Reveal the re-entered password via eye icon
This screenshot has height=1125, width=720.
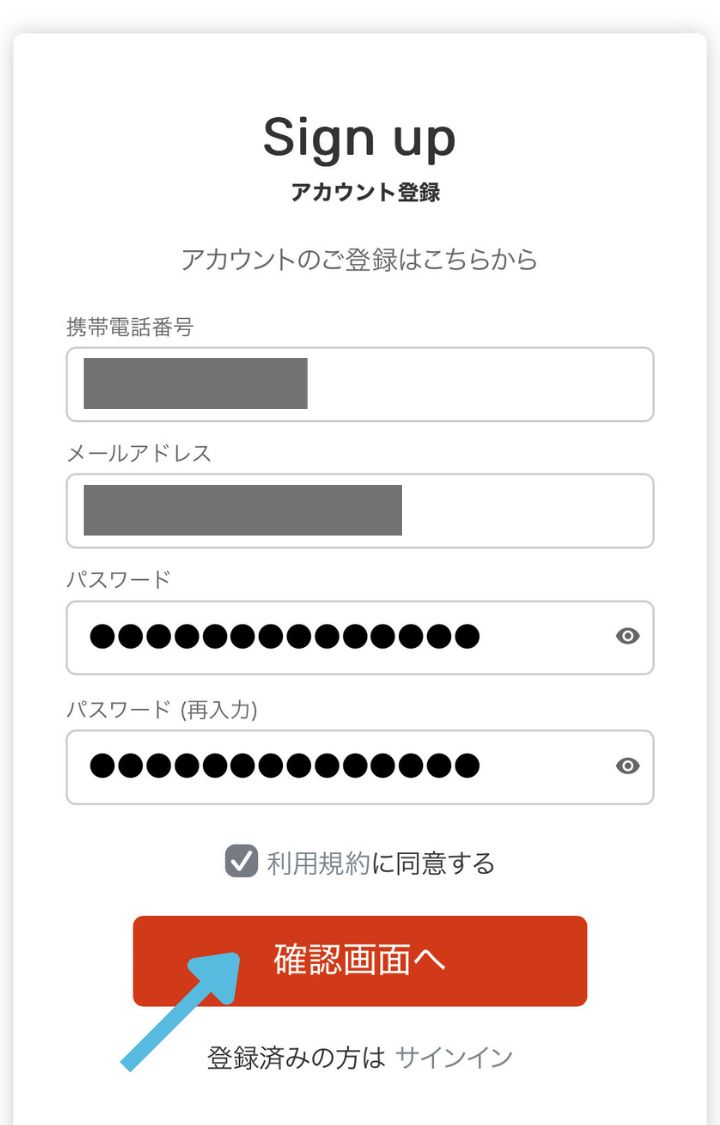point(627,767)
